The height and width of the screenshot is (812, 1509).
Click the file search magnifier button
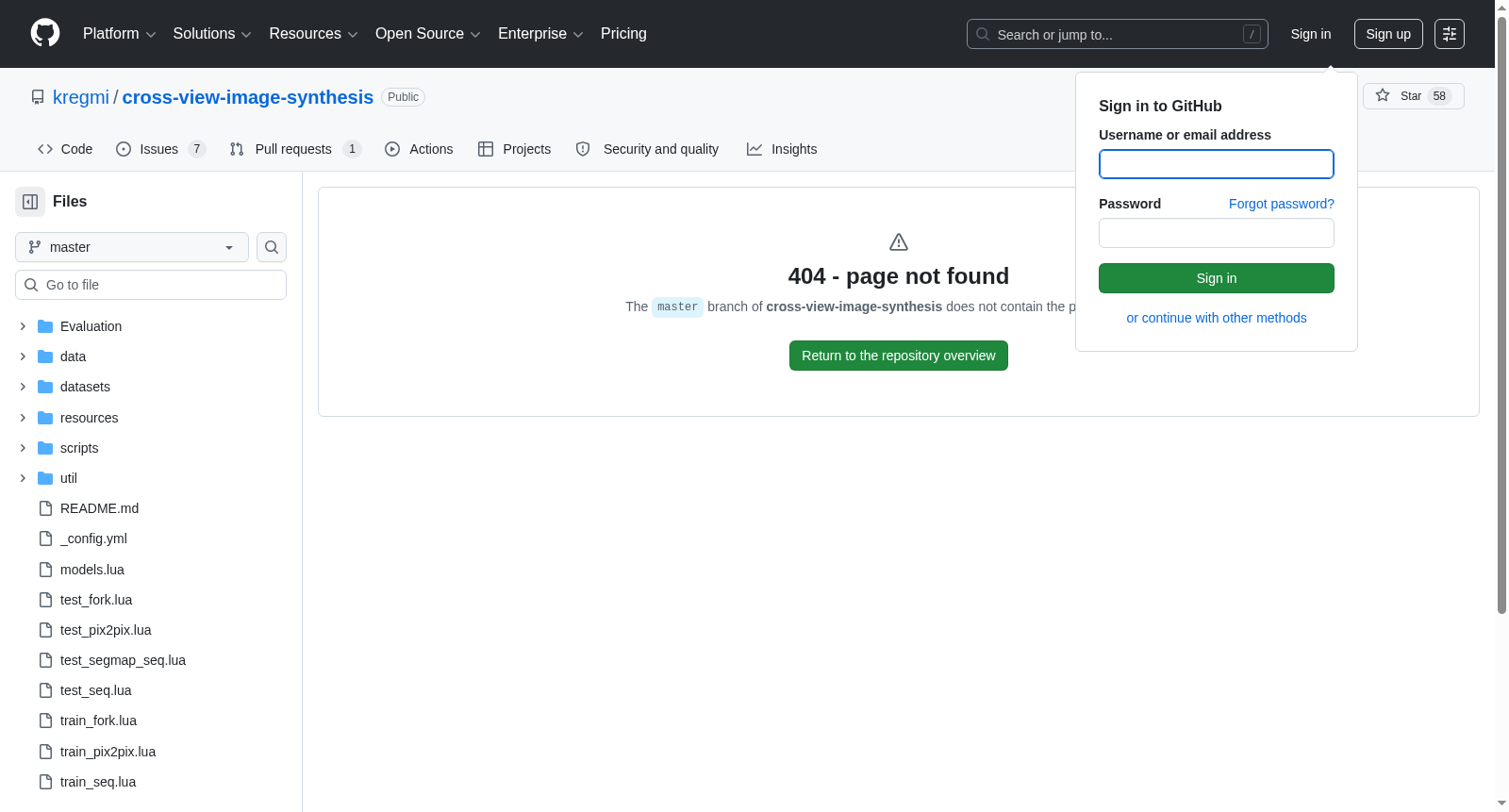(x=272, y=247)
